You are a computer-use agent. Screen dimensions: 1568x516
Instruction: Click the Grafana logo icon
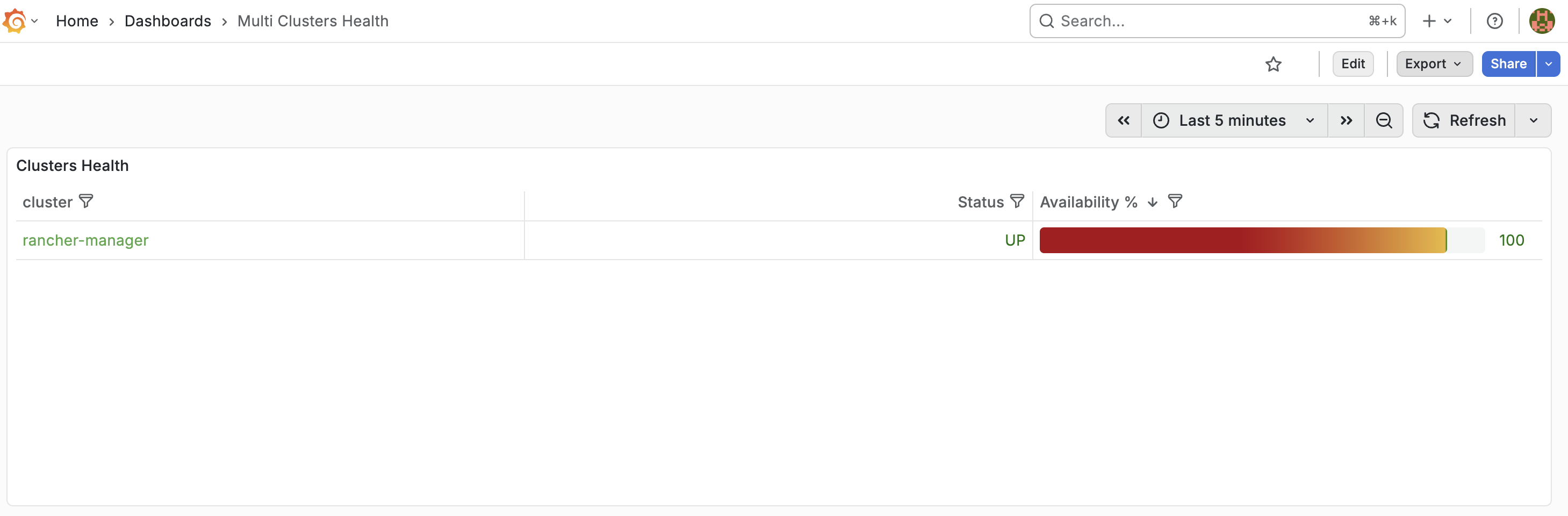tap(15, 21)
